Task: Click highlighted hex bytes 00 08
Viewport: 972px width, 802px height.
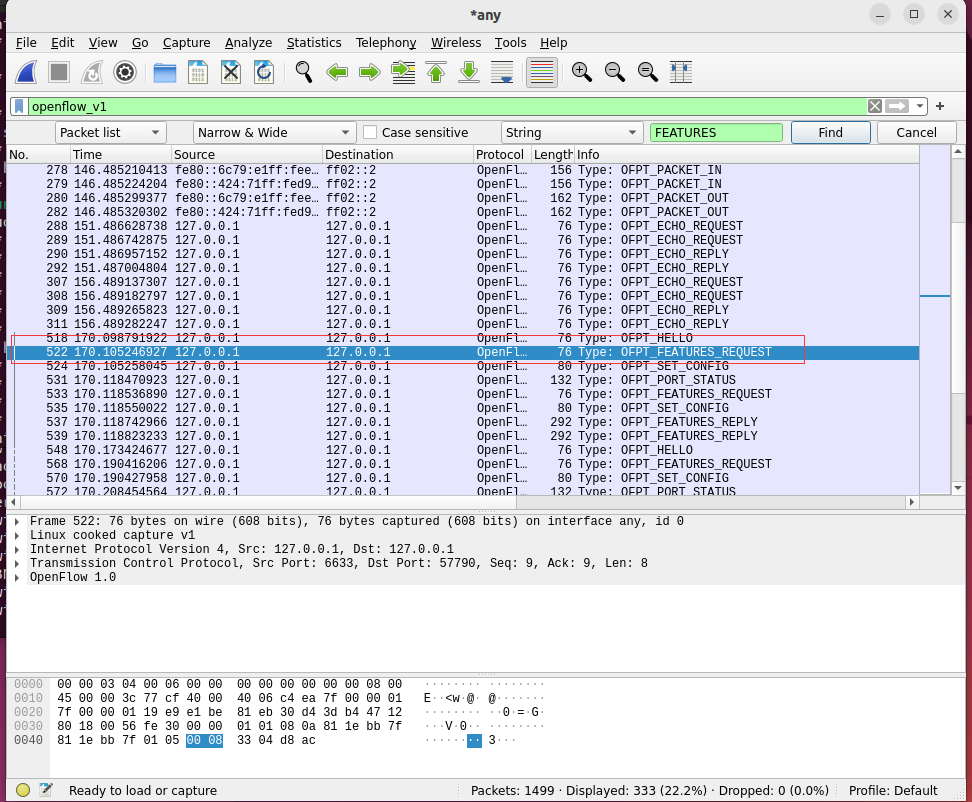Action: tap(204, 740)
